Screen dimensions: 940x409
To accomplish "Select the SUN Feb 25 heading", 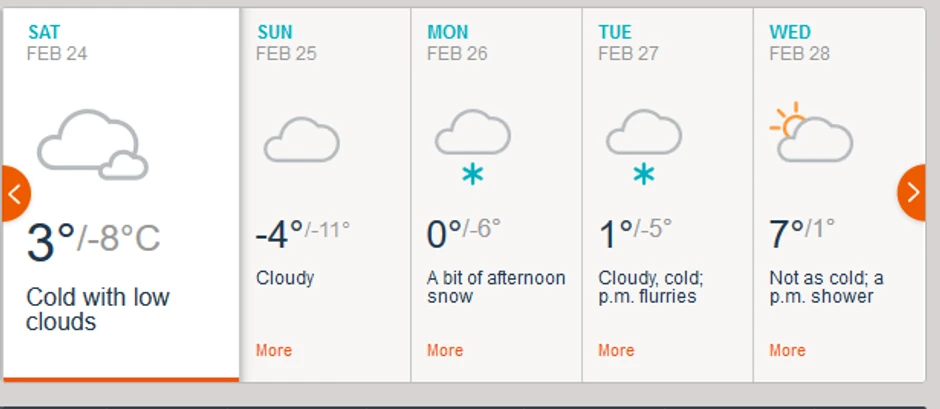I will tap(286, 43).
